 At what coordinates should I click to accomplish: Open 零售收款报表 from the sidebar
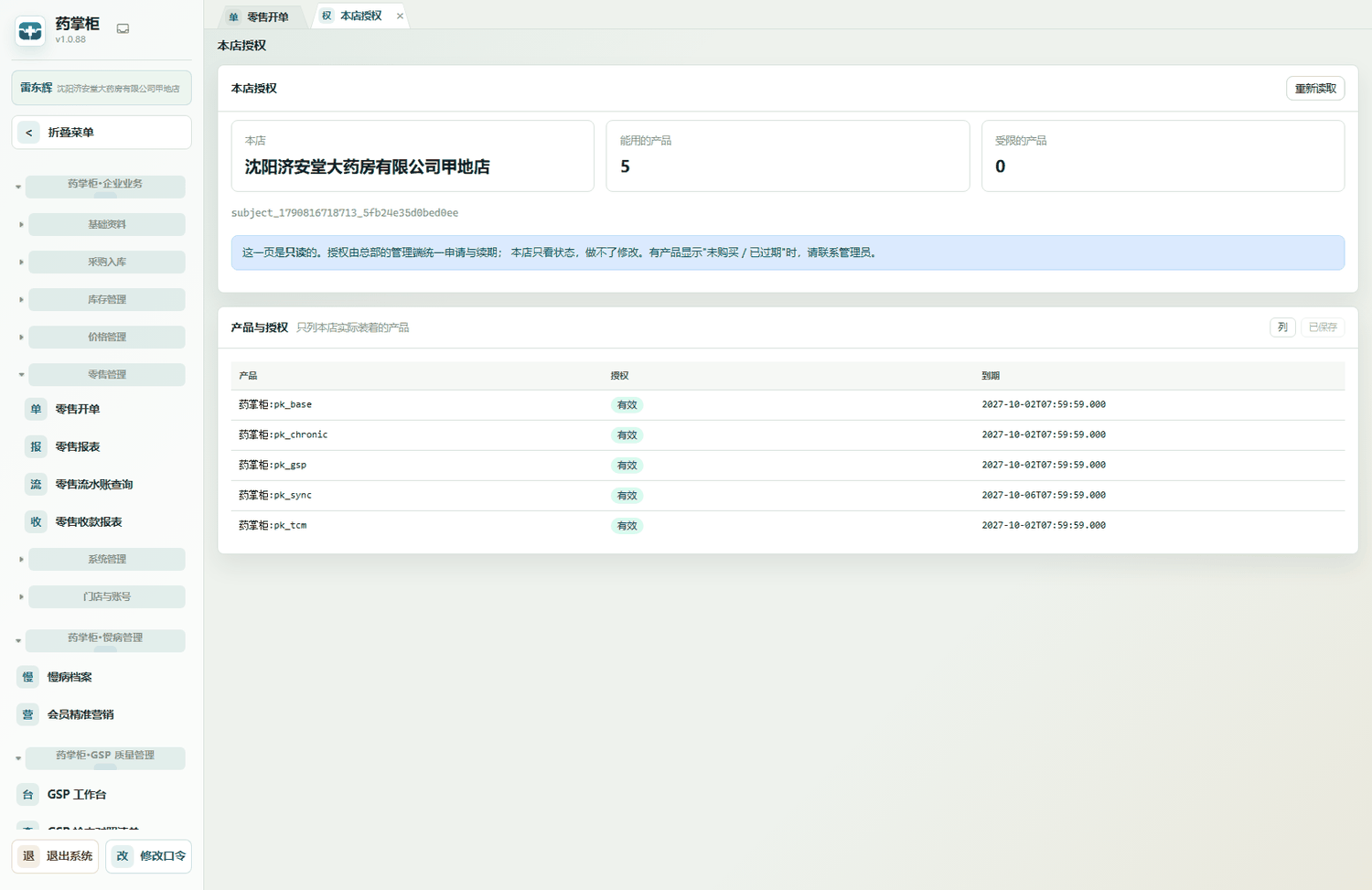pyautogui.click(x=102, y=521)
